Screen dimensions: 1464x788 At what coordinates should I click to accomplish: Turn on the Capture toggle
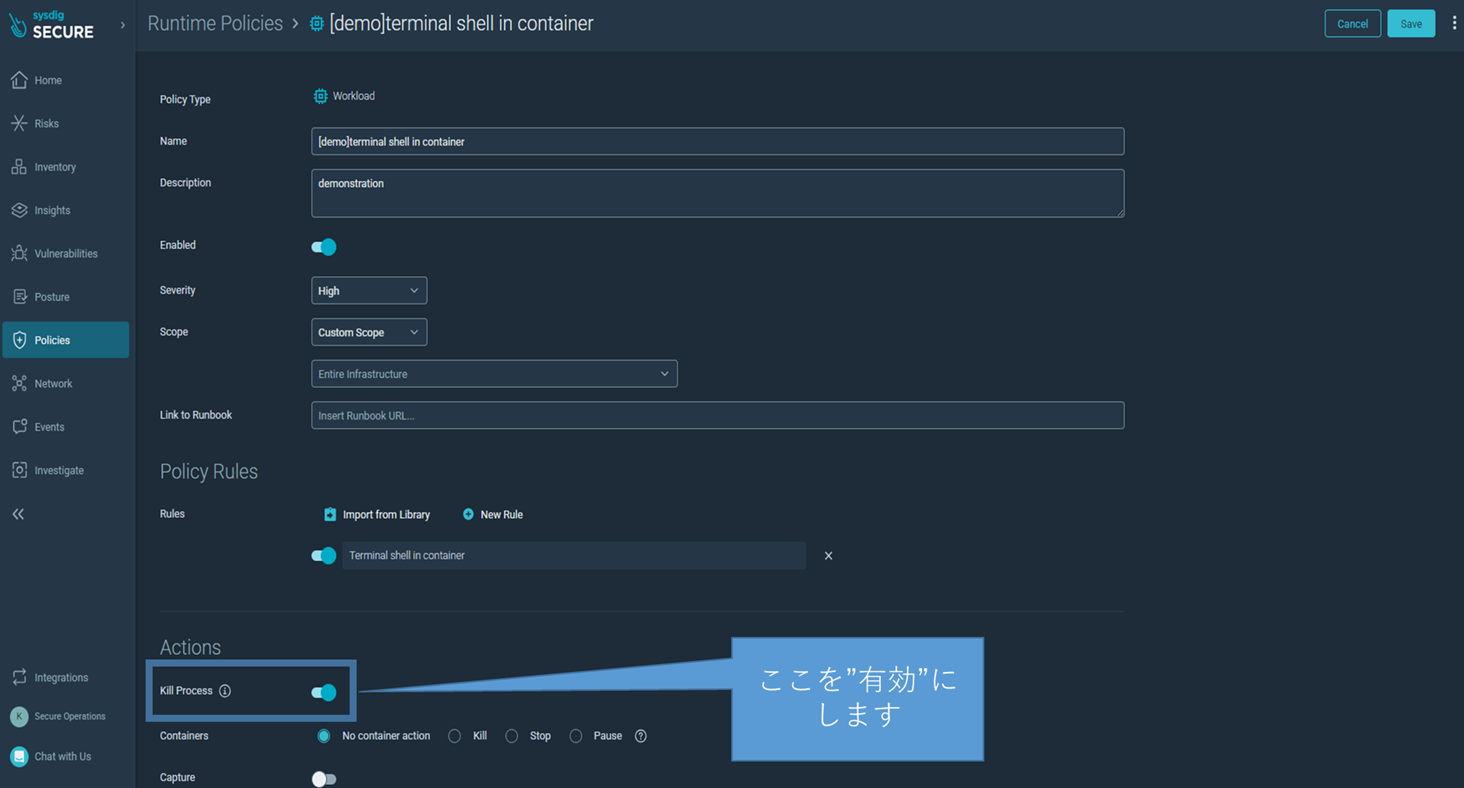point(324,779)
